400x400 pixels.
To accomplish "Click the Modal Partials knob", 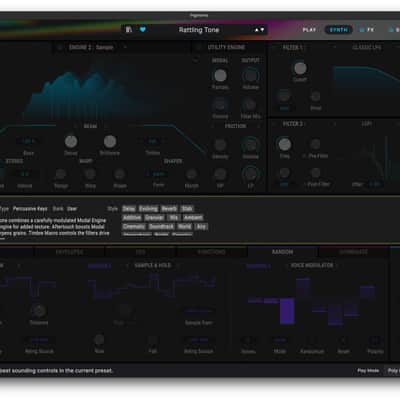I will pyautogui.click(x=220, y=76).
